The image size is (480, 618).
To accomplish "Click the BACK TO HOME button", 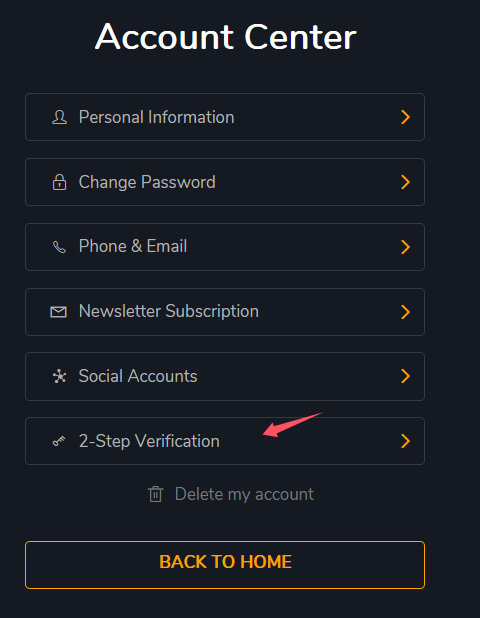I will 225,565.
